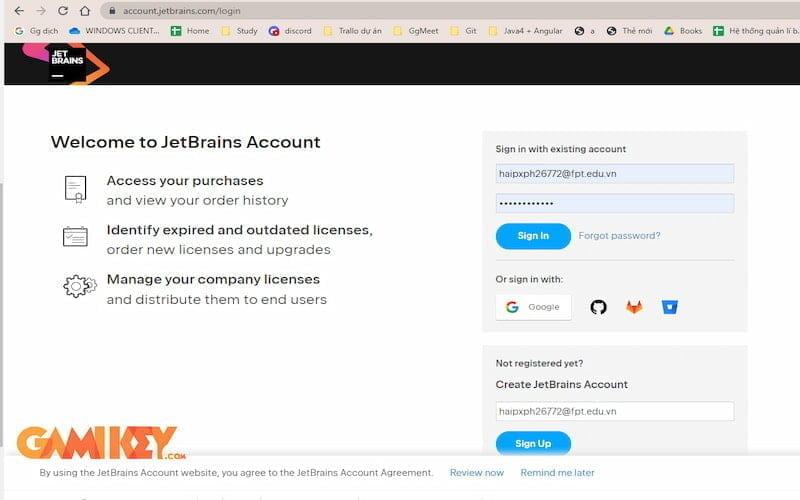Viewport: 800px width, 500px height.
Task: Sign in with the GitHub icon
Action: point(598,307)
